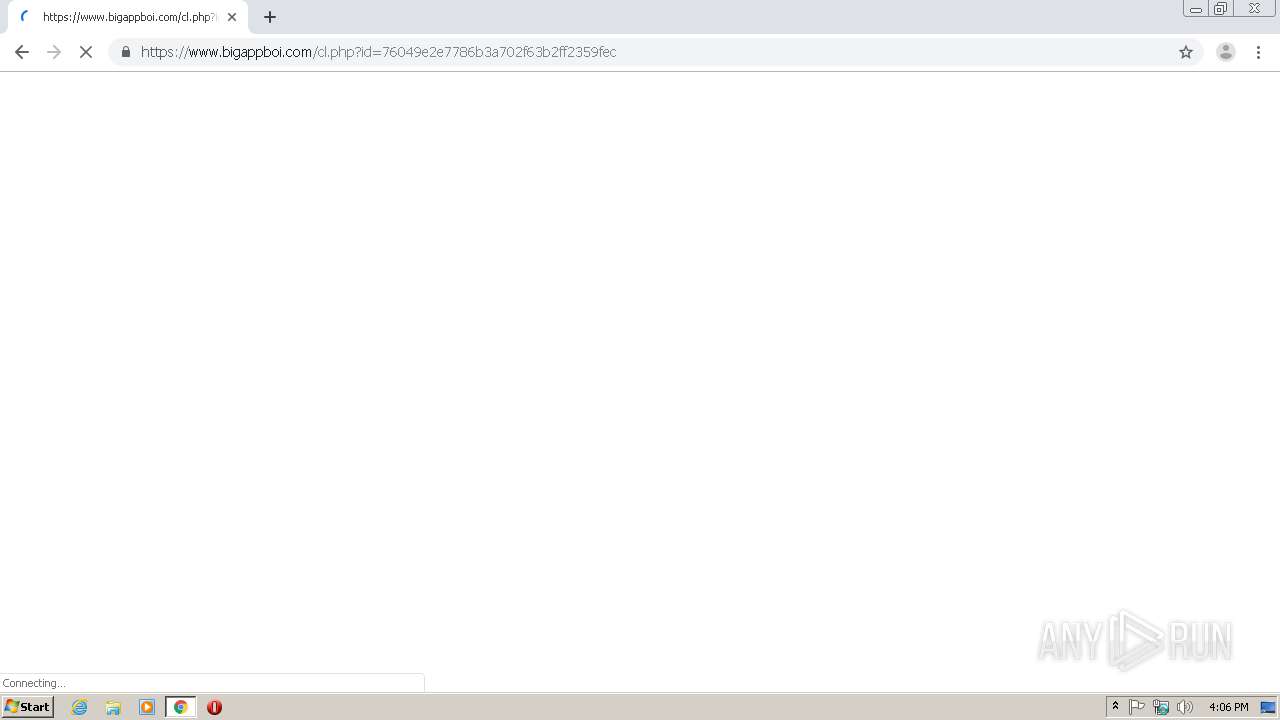
Task: Close the Chrome window
Action: tap(1254, 9)
